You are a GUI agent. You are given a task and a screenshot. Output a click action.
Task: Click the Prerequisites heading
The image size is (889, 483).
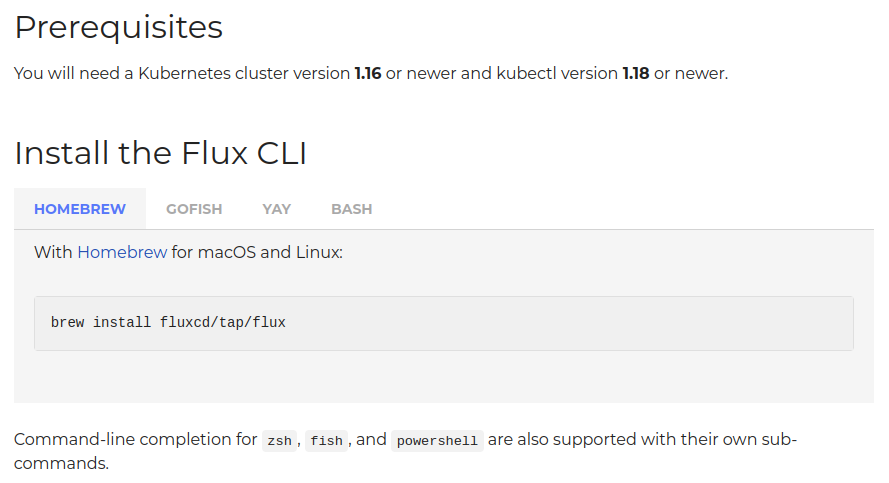118,28
